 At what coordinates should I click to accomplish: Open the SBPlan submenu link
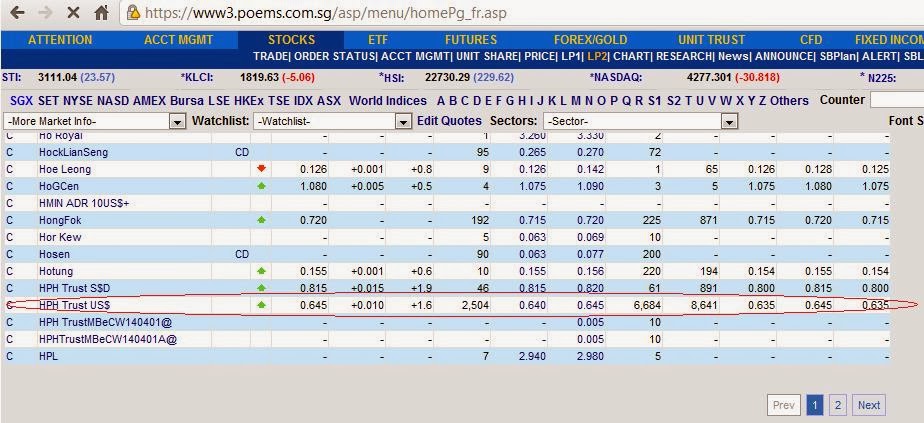pyautogui.click(x=837, y=57)
